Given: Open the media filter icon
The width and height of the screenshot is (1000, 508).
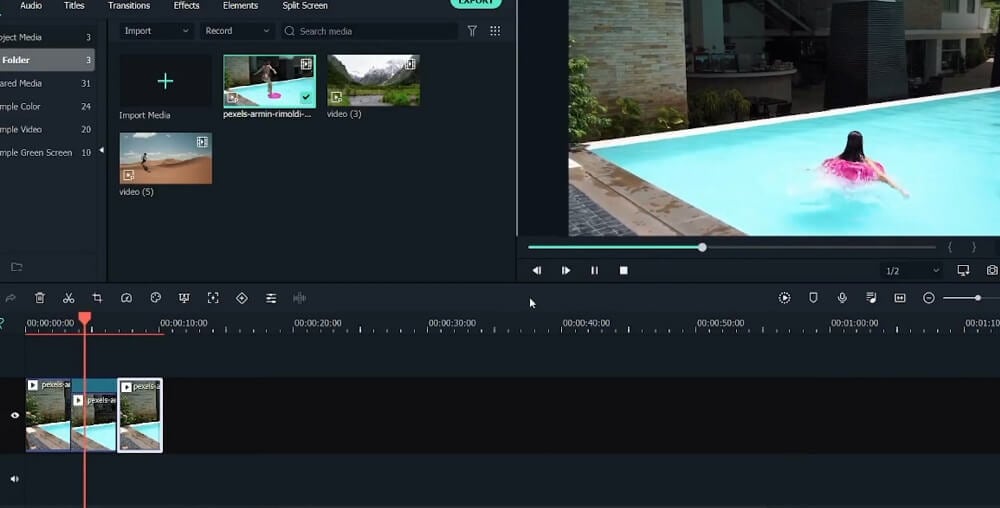Looking at the screenshot, I should [472, 31].
